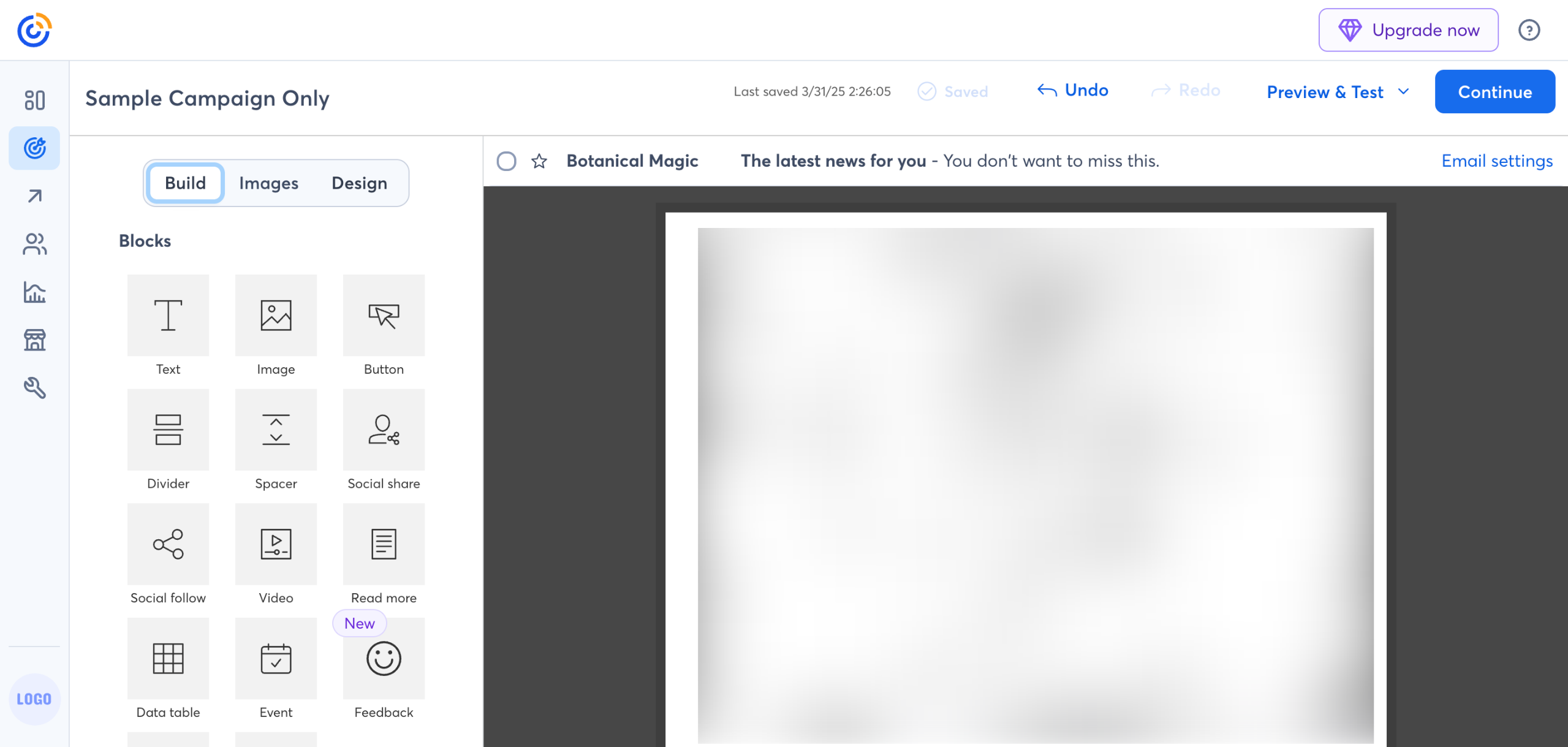This screenshot has width=1568, height=747.
Task: Toggle the round checkbox beside Botanical Magic
Action: (506, 161)
